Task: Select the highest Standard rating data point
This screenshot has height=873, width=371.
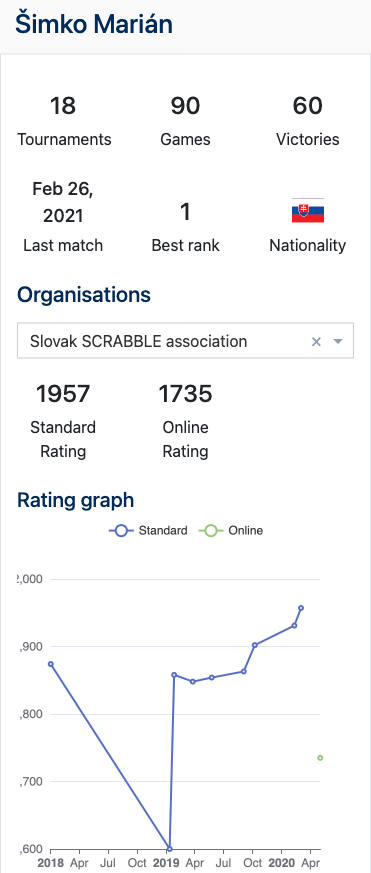Action: (x=301, y=608)
